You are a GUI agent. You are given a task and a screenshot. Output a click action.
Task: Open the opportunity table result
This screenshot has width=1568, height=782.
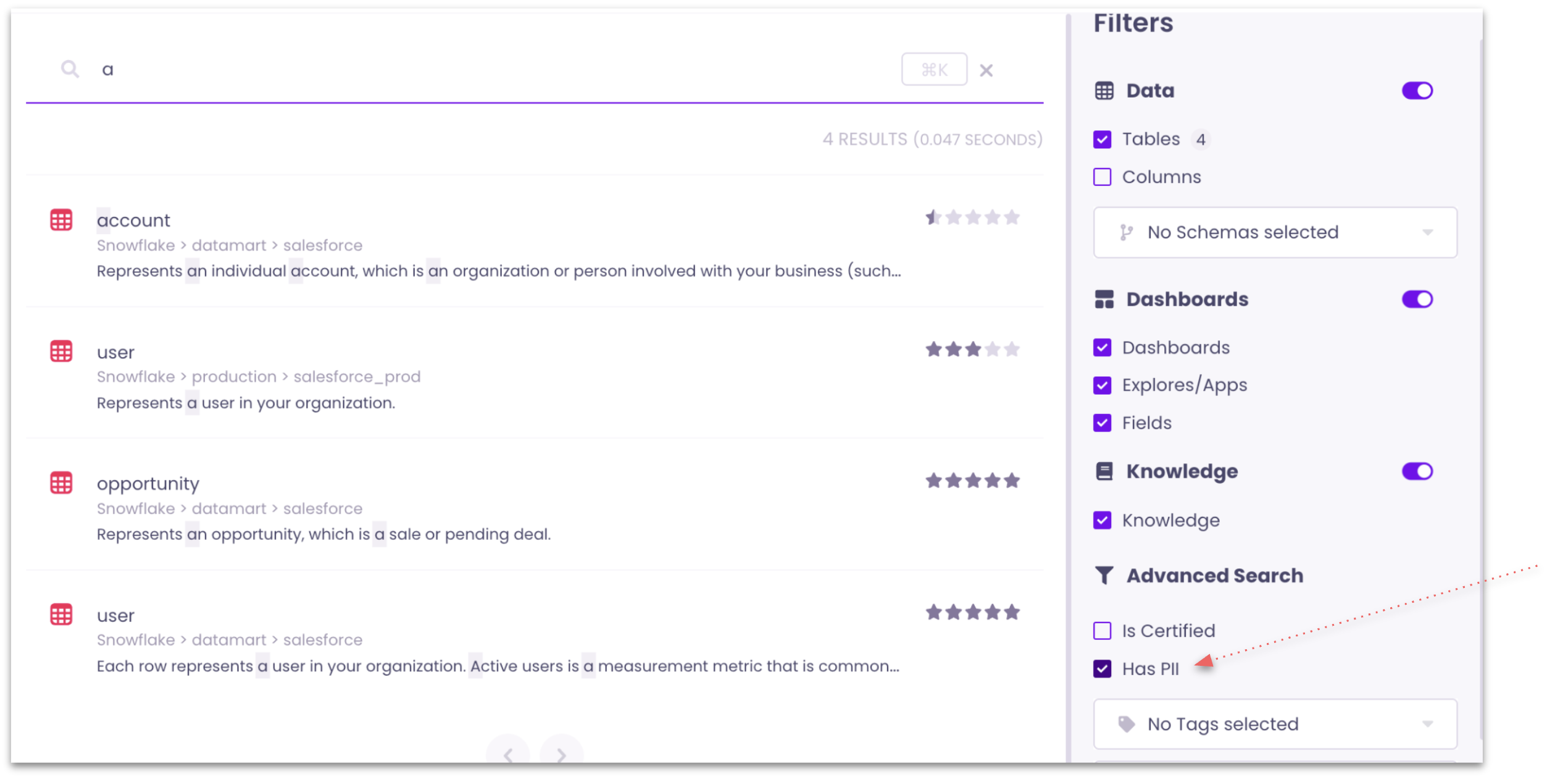pyautogui.click(x=148, y=484)
